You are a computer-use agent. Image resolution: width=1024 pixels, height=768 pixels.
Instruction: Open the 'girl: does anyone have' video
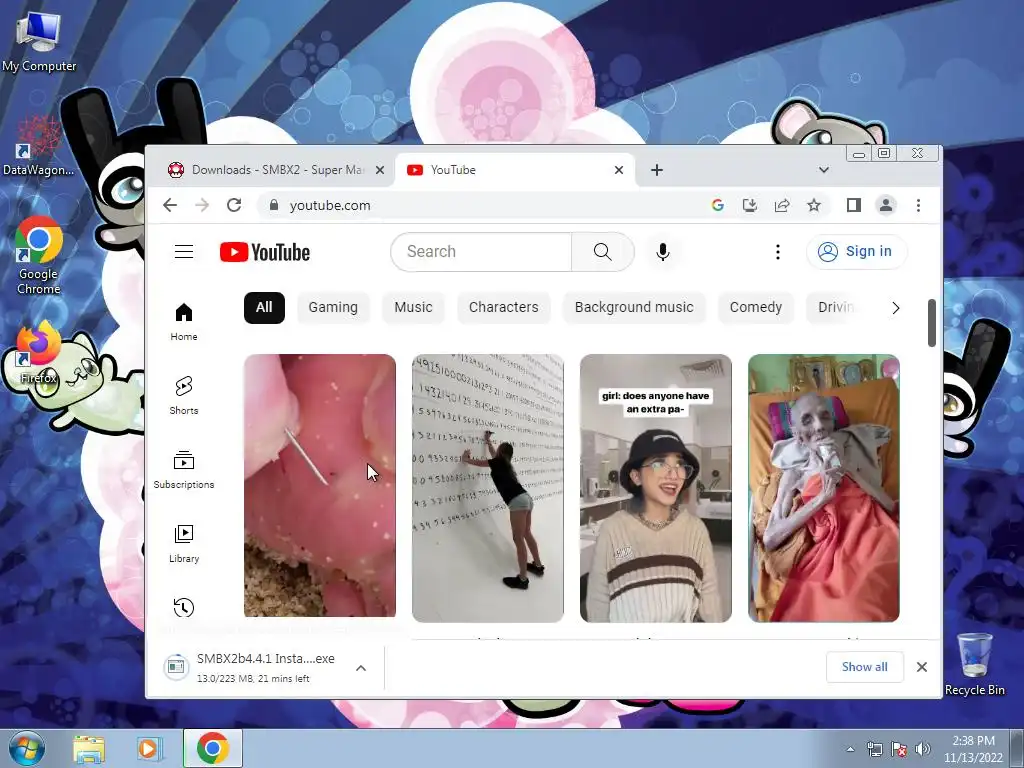point(656,488)
